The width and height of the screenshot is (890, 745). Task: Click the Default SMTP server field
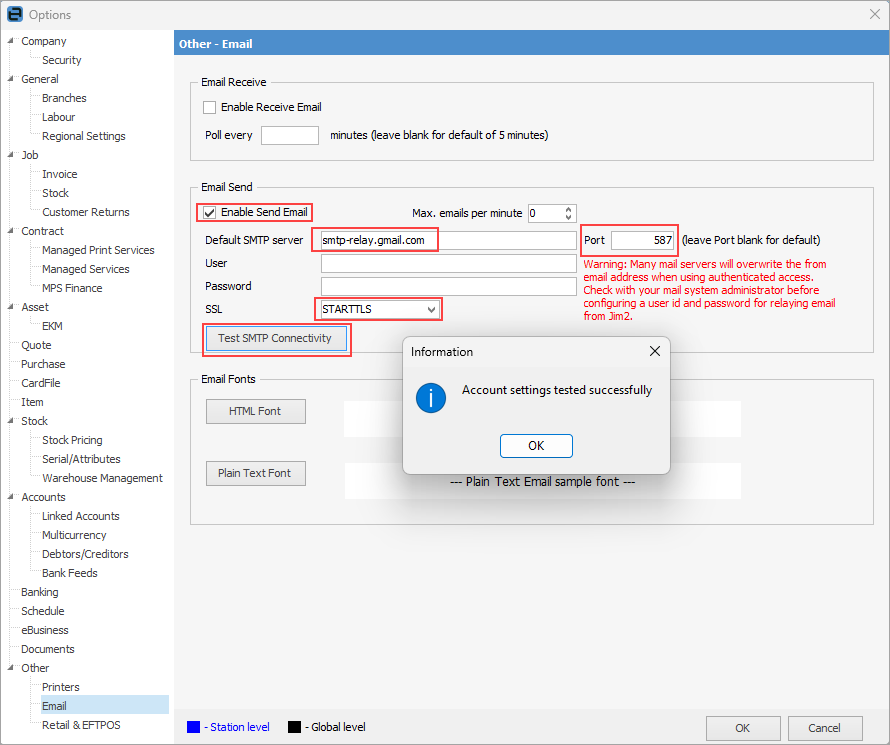click(x=448, y=240)
